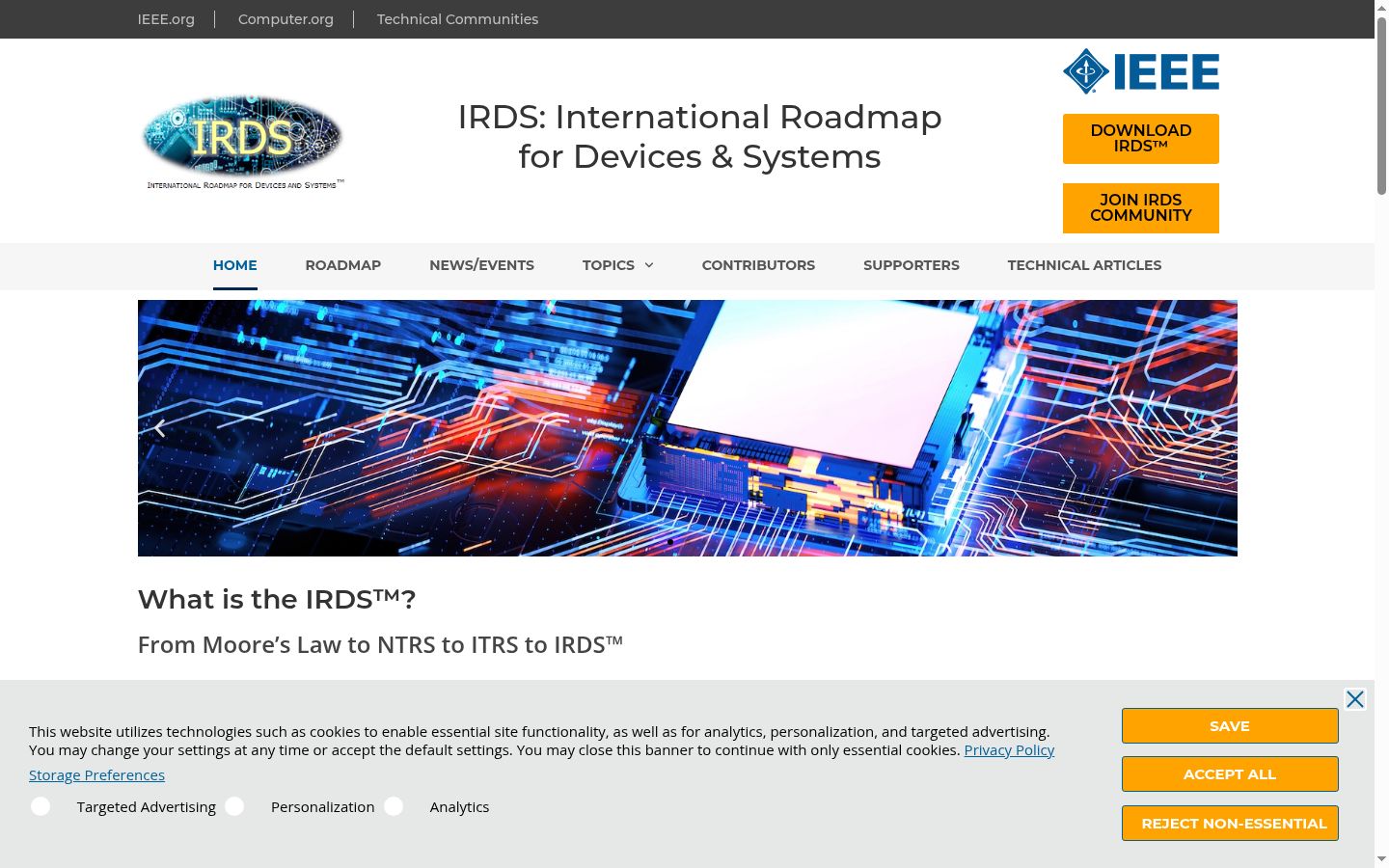This screenshot has height=868, width=1389.
Task: Reject non-essential cookies
Action: click(x=1230, y=824)
